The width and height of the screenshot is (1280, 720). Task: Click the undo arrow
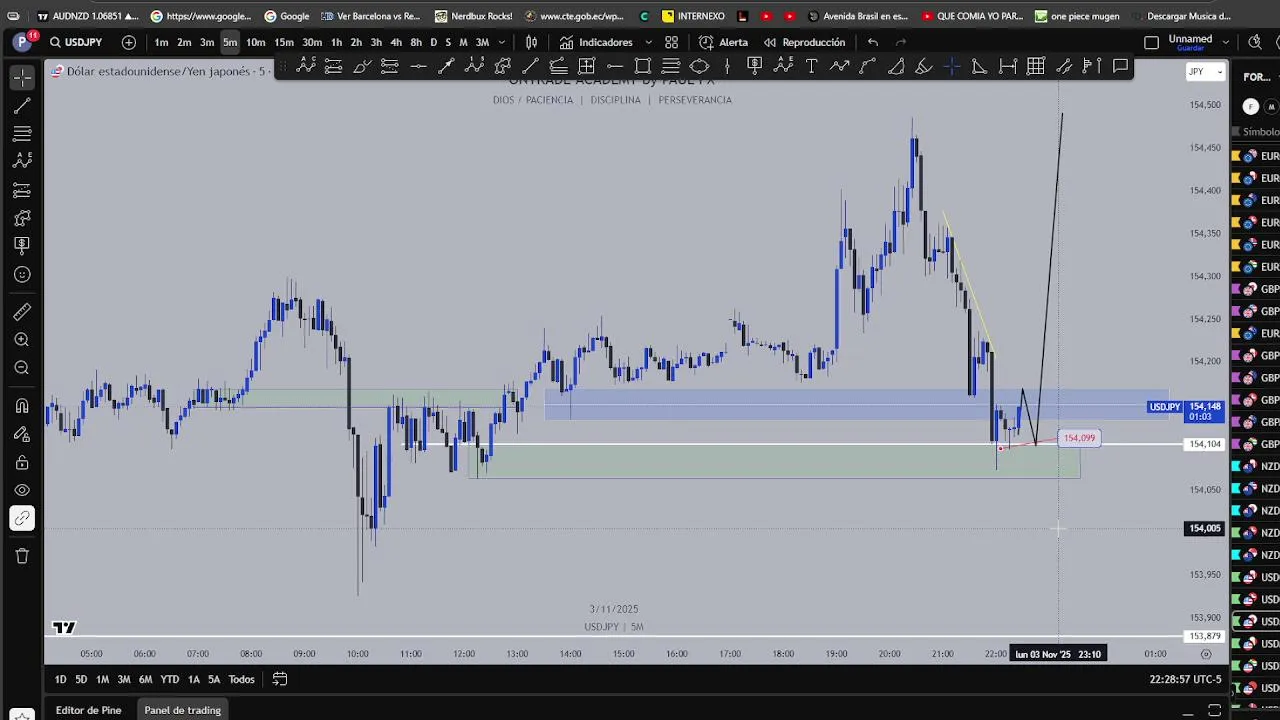(873, 42)
